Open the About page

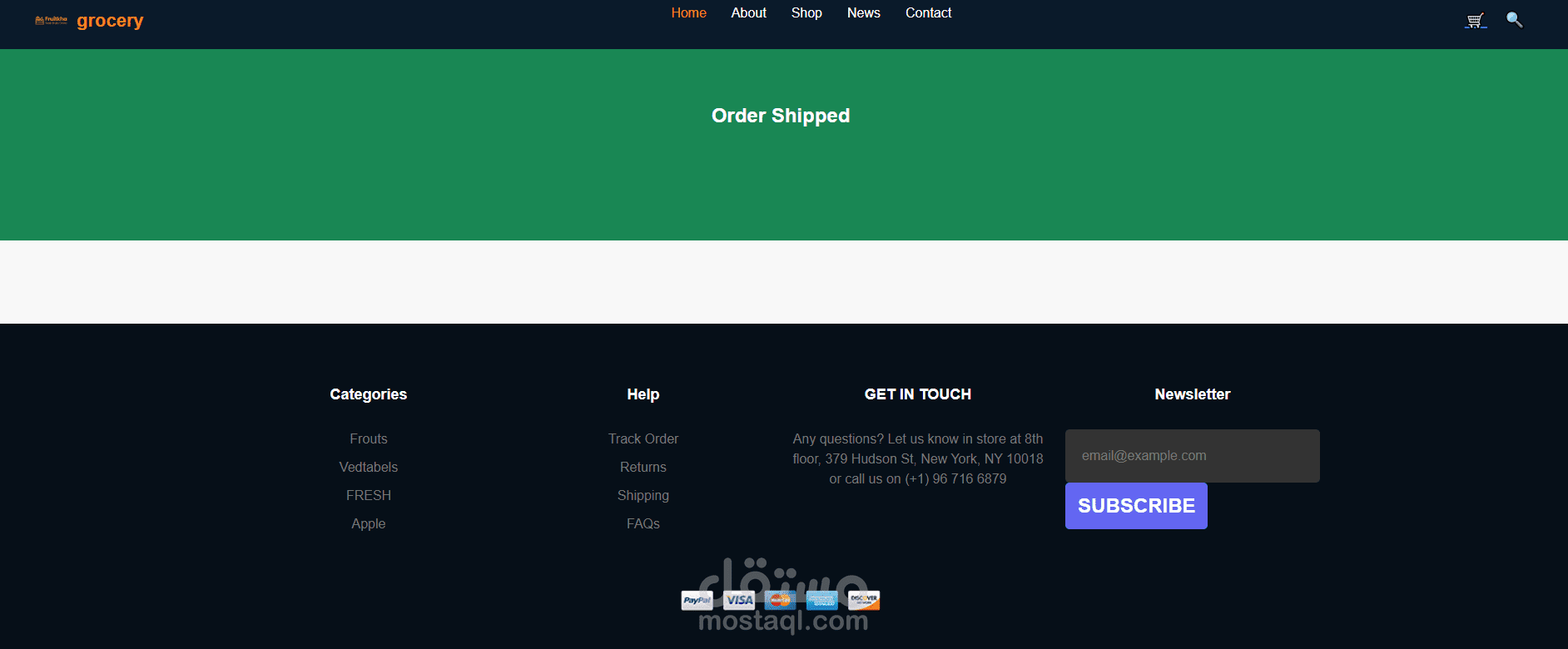coord(749,13)
